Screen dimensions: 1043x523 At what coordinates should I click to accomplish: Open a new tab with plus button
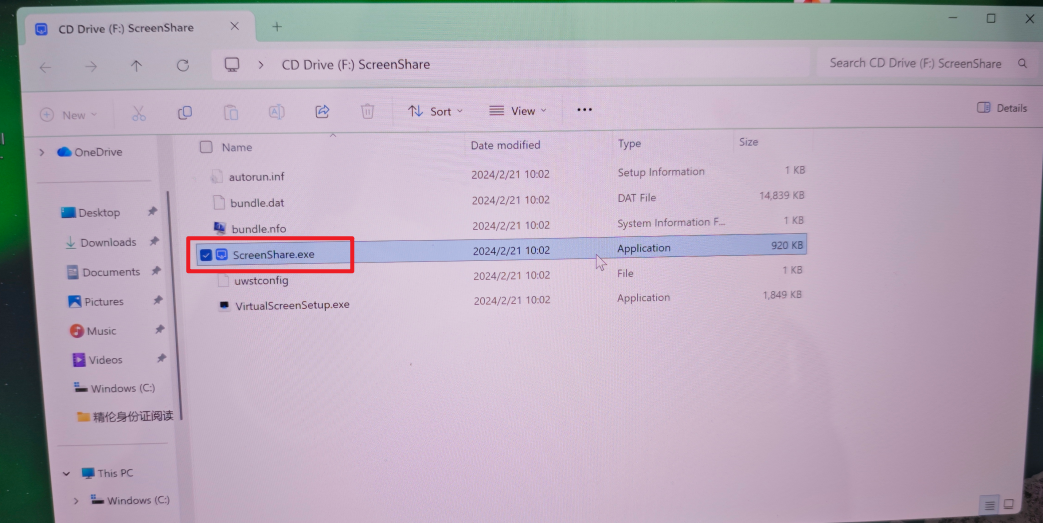click(x=277, y=27)
